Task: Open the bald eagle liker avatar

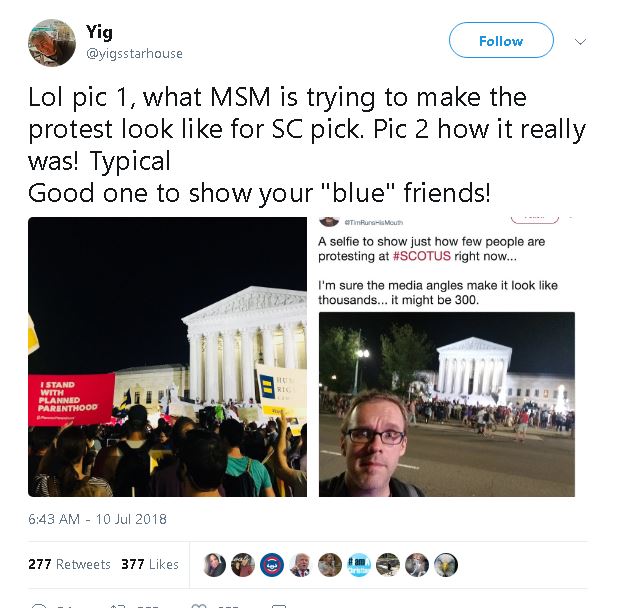Action: [446, 565]
